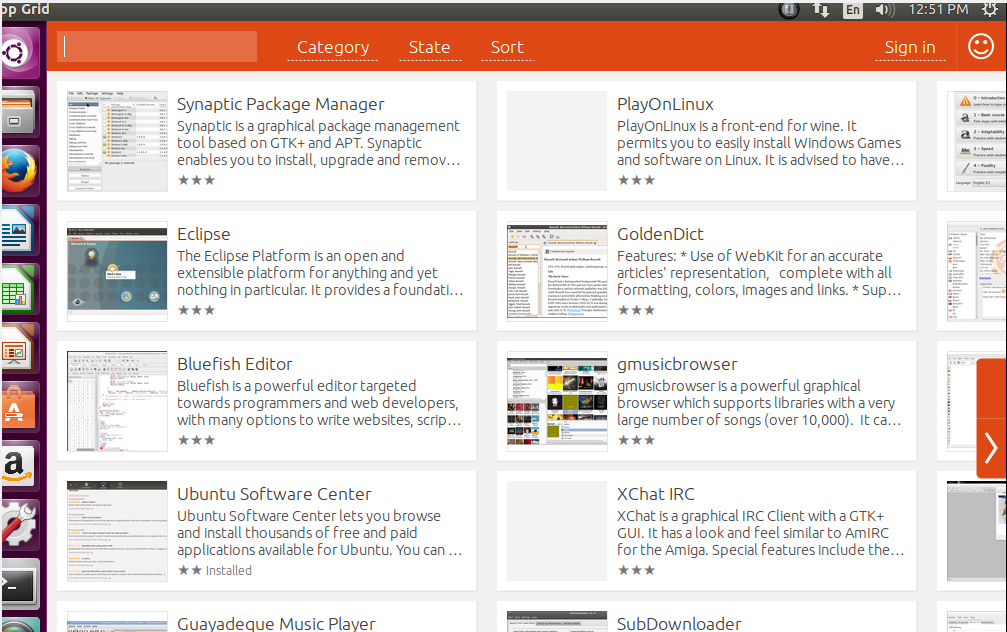This screenshot has width=1007, height=632.
Task: Open the Eclipse screenshot thumbnail
Action: 118,271
